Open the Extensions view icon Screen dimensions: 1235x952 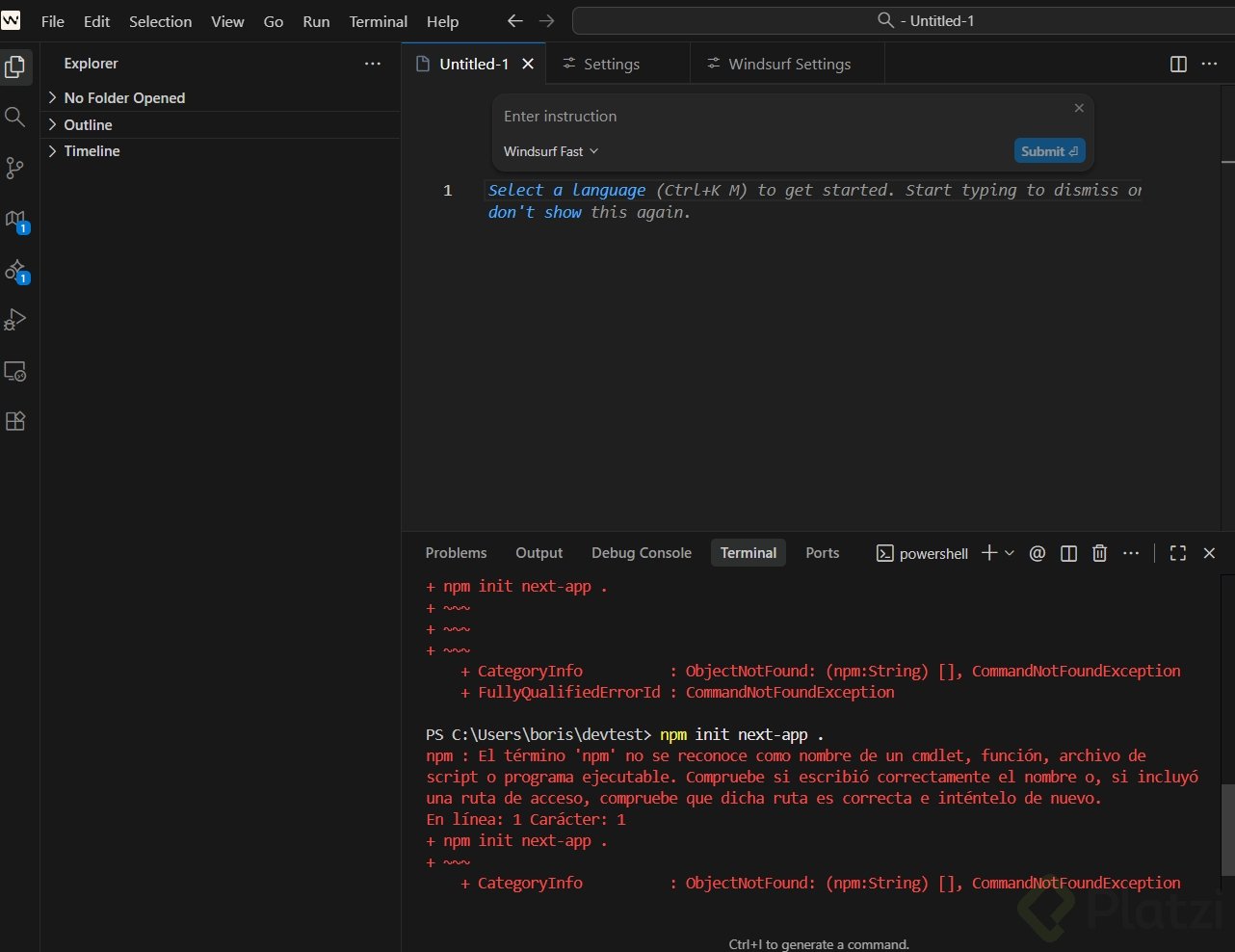click(14, 422)
